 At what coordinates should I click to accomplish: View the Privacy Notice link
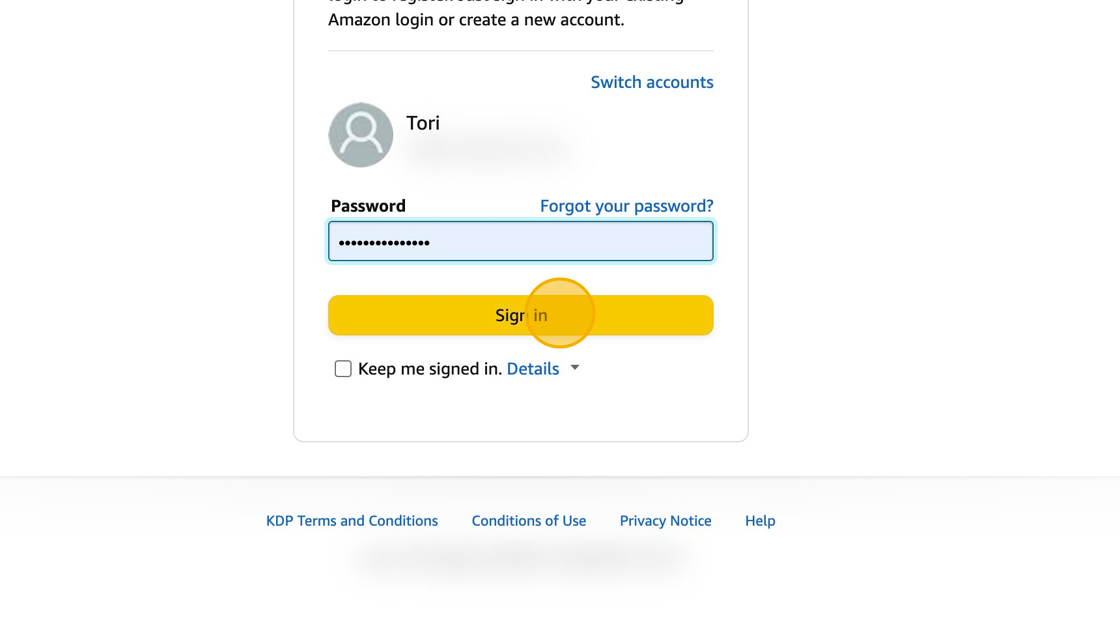(x=665, y=521)
